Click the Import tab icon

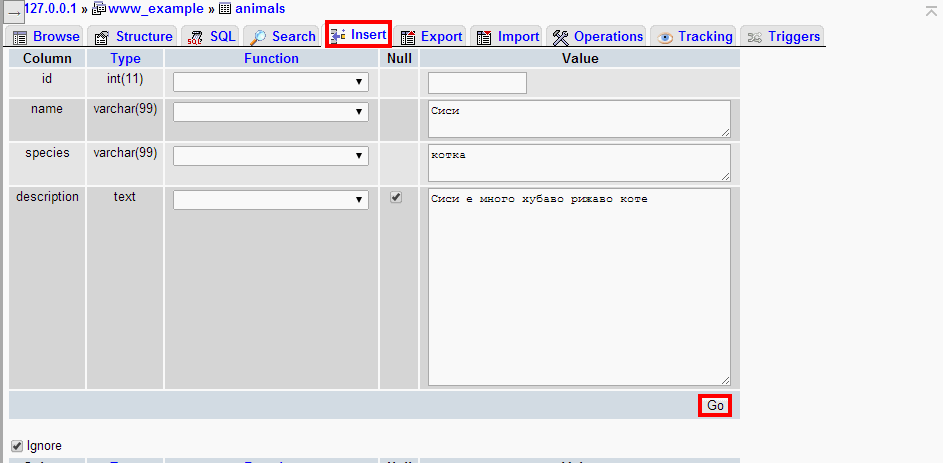click(x=484, y=37)
